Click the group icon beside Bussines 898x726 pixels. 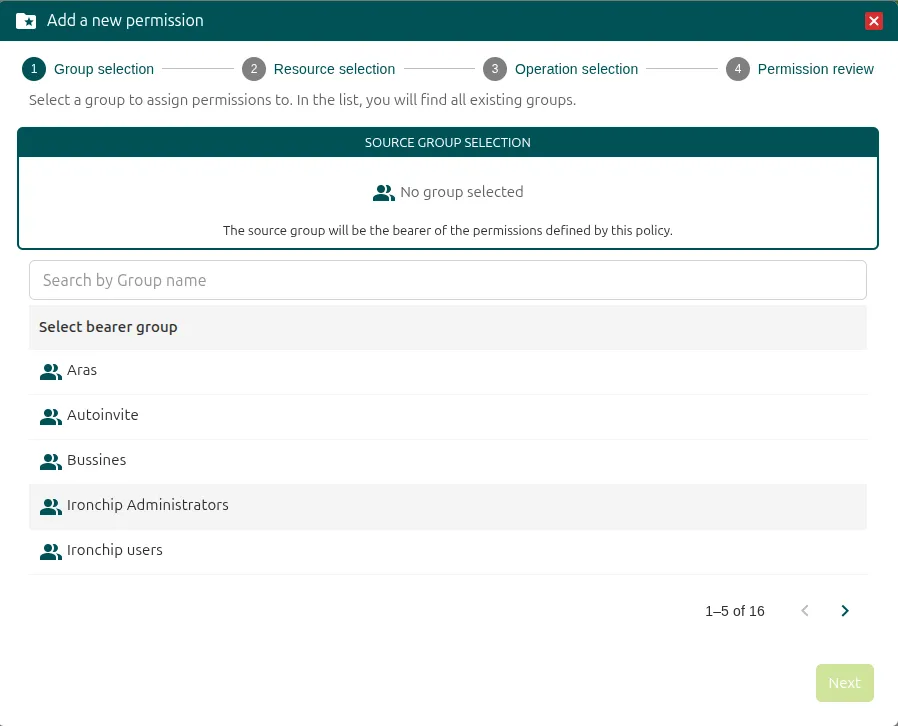click(50, 461)
